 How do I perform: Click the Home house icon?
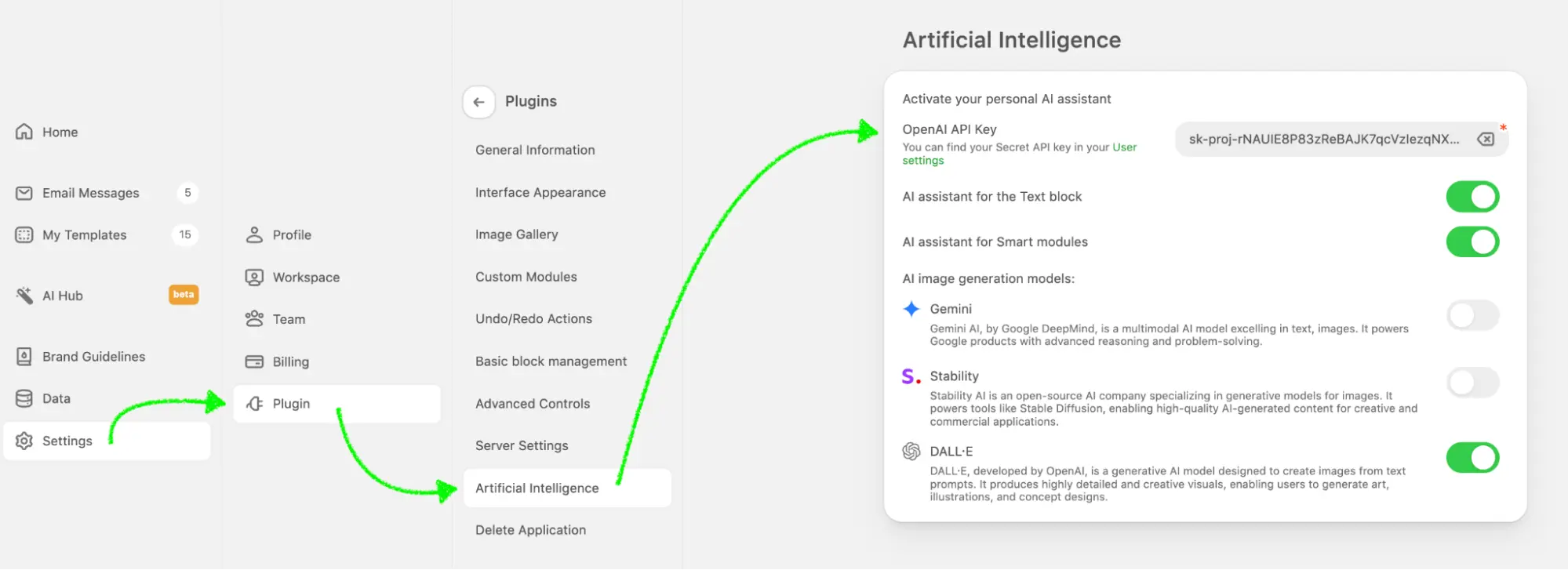24,132
